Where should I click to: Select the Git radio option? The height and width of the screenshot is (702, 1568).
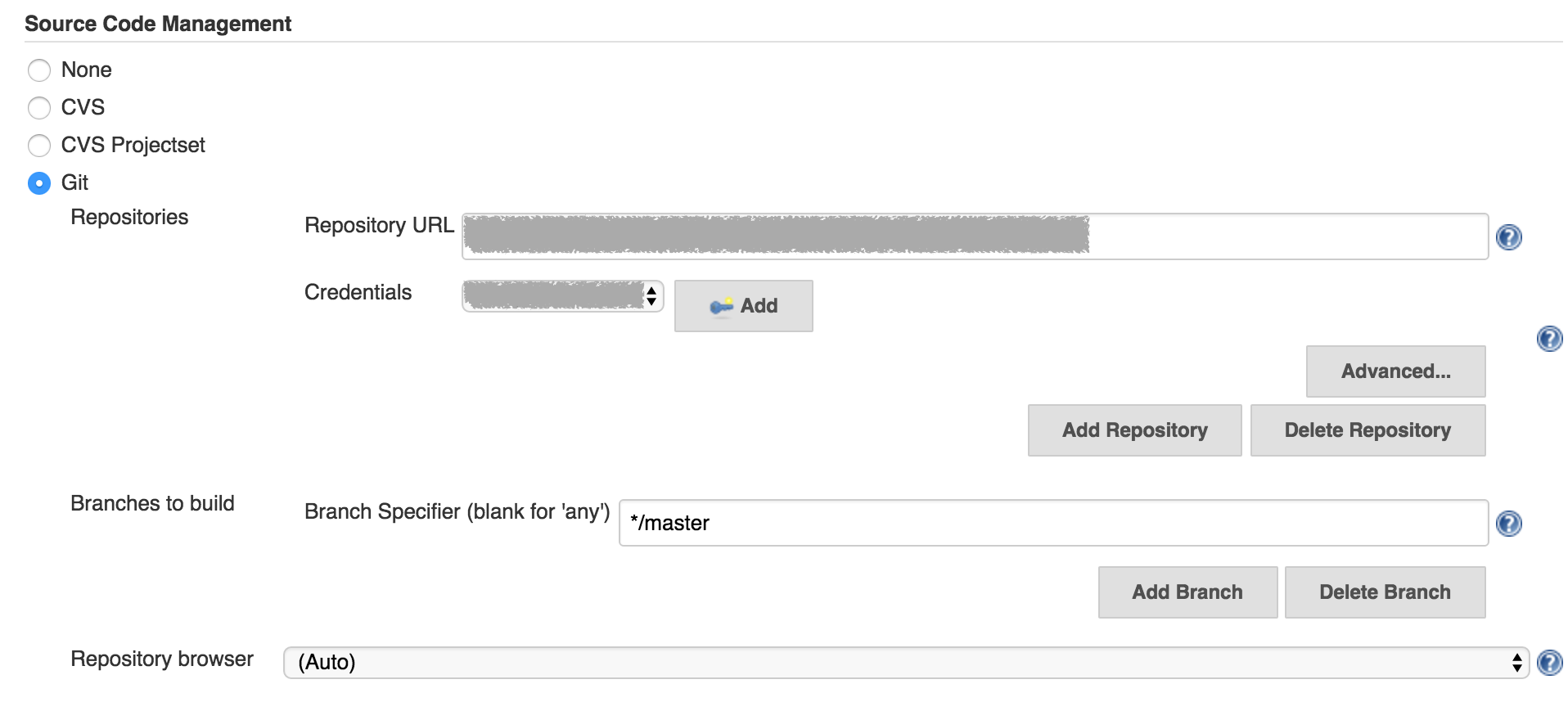coord(39,183)
